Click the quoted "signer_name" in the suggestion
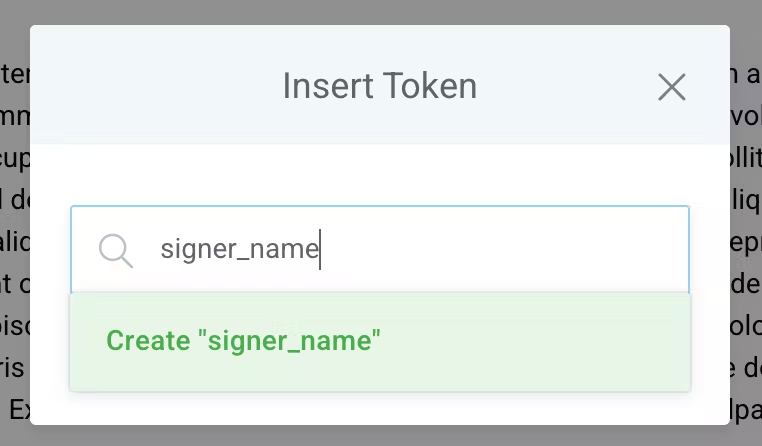This screenshot has height=446, width=762. pos(289,341)
